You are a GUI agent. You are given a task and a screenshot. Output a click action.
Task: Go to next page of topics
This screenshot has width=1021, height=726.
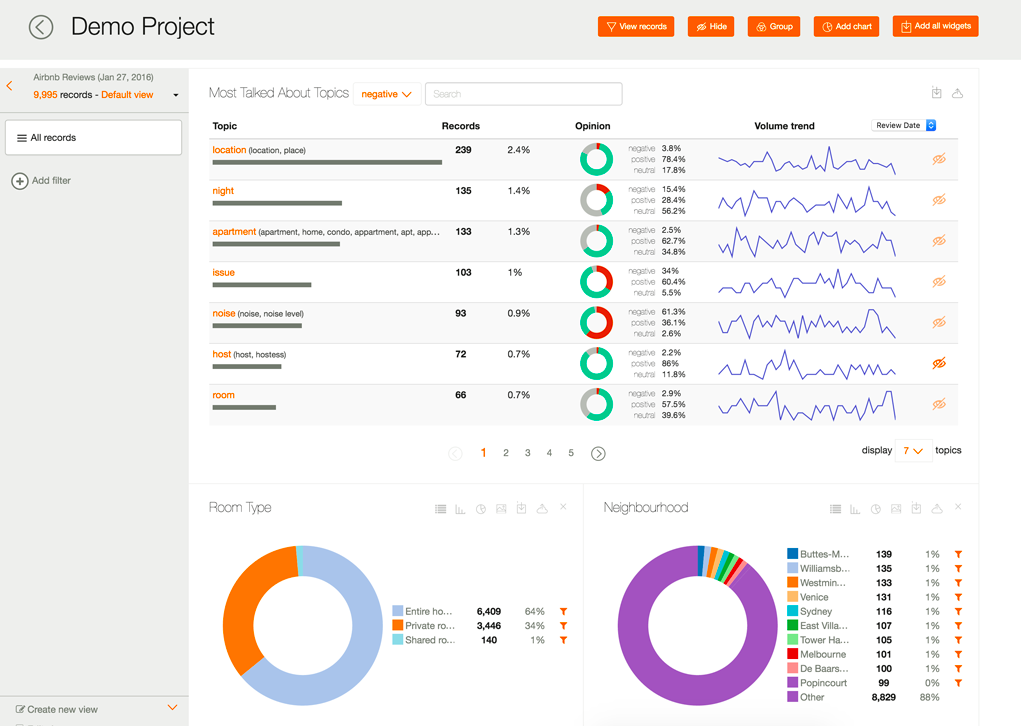pyautogui.click(x=598, y=453)
